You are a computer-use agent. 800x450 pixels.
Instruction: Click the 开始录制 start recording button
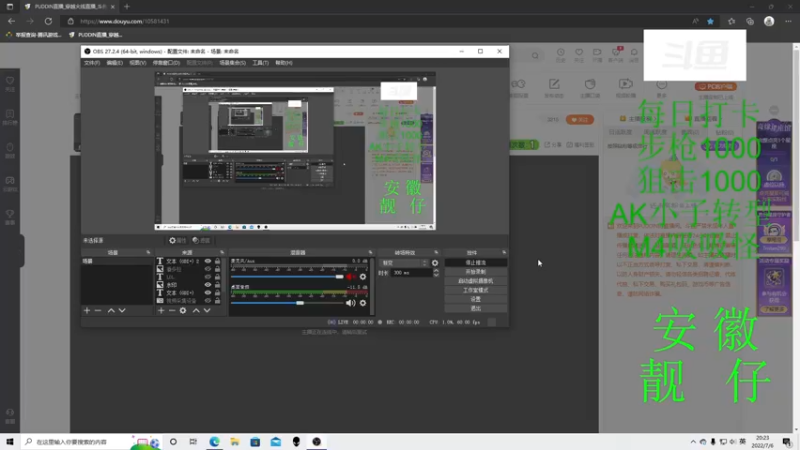pyautogui.click(x=476, y=272)
